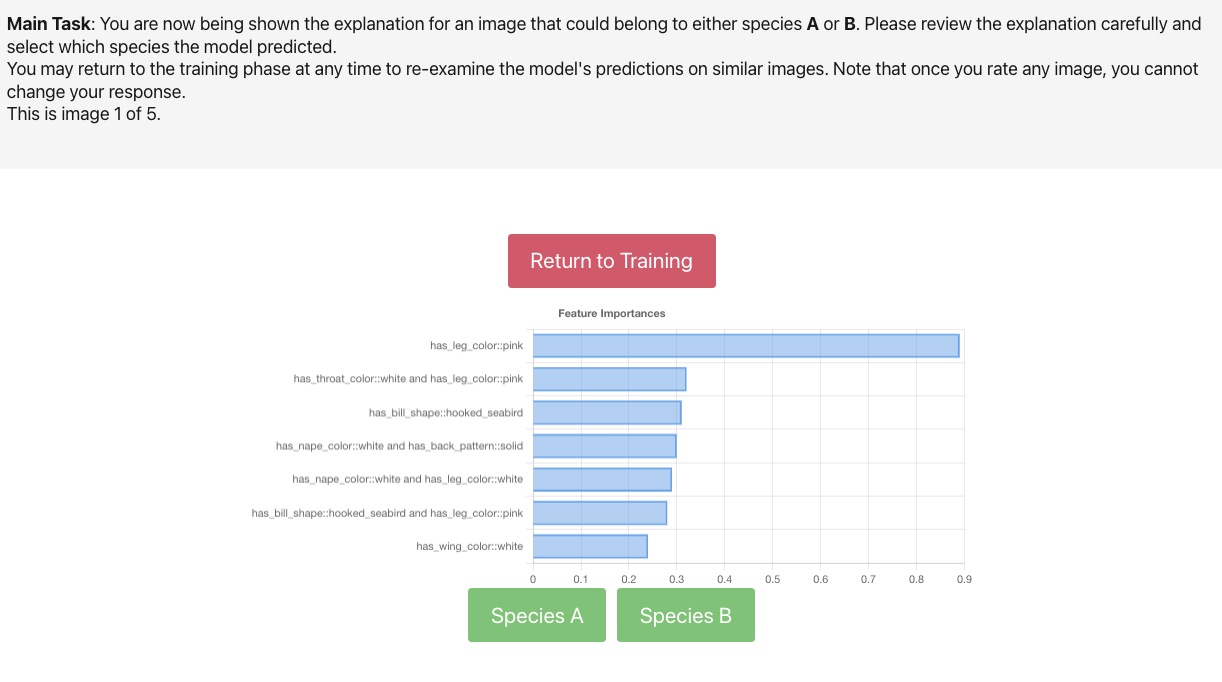Click the Feature Importances chart title
The height and width of the screenshot is (682, 1222).
coord(611,314)
